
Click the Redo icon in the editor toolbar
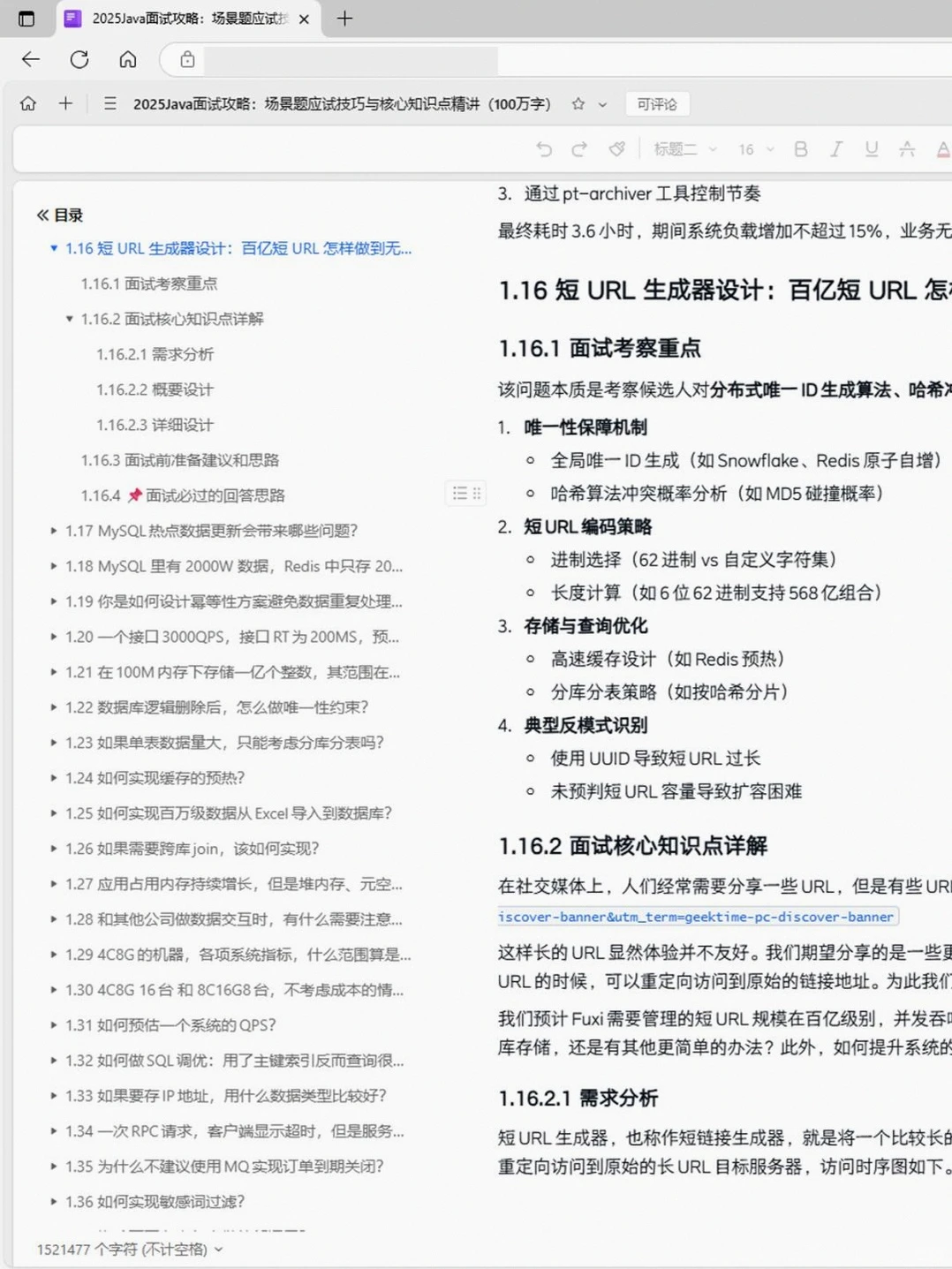click(x=579, y=149)
